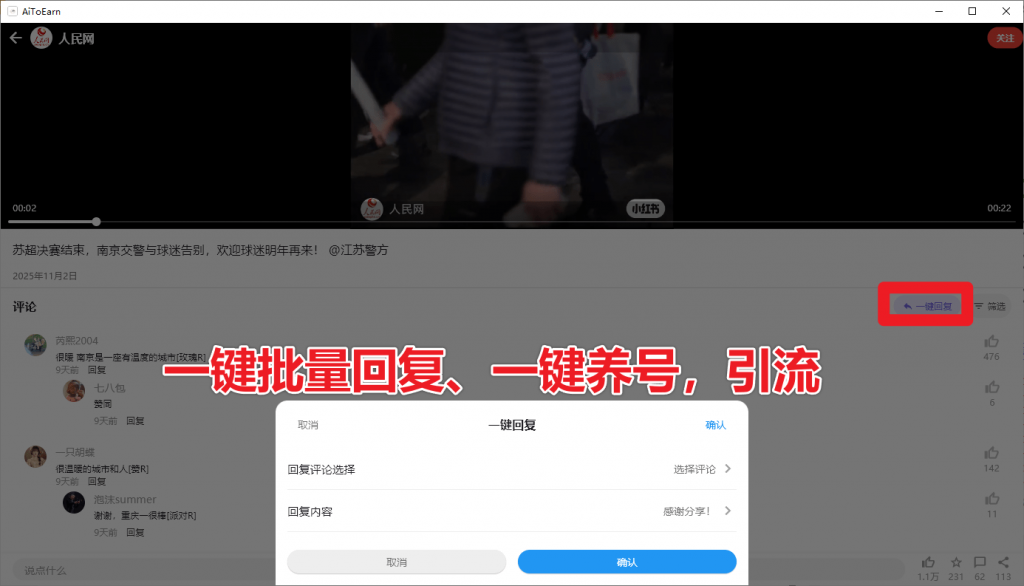Click the thumbs-up icon showing 476 likes
Screen dimensions: 1024x586
click(x=991, y=342)
